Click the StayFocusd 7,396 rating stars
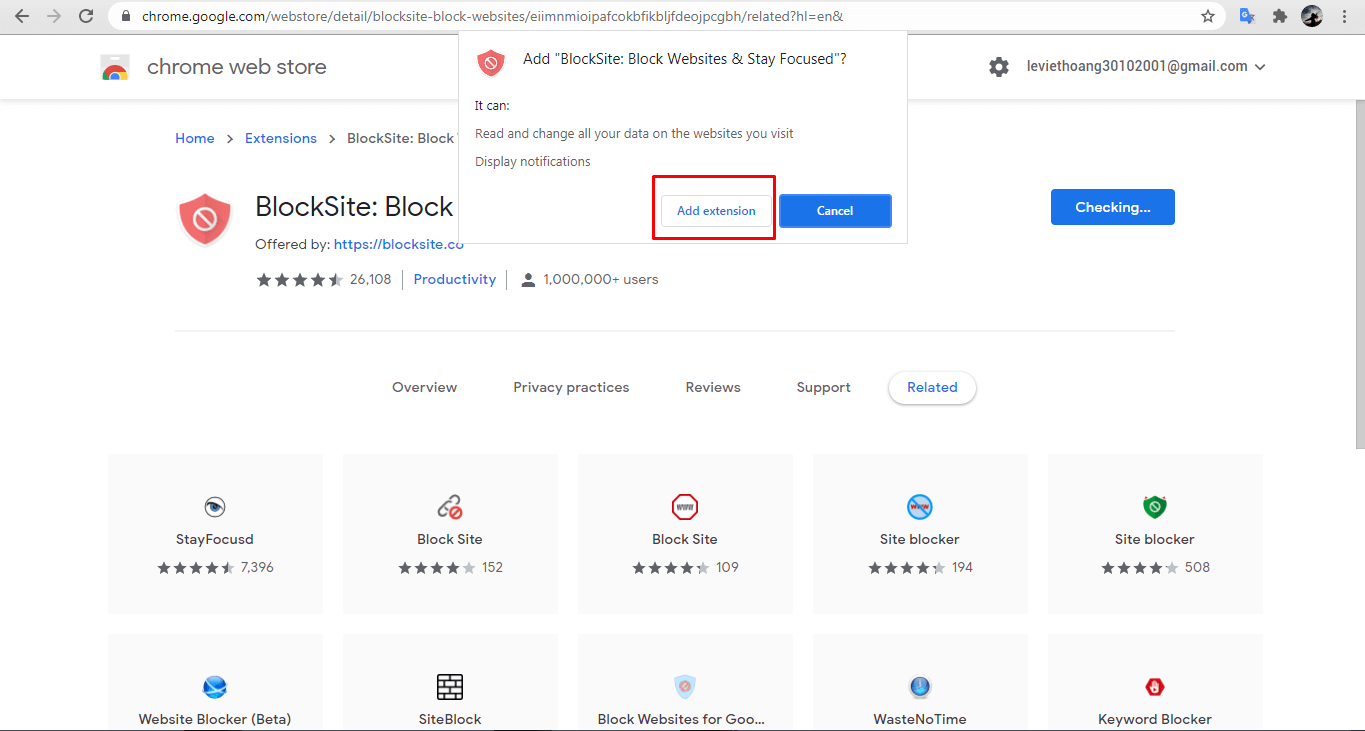Viewport: 1365px width, 731px height. (x=196, y=568)
